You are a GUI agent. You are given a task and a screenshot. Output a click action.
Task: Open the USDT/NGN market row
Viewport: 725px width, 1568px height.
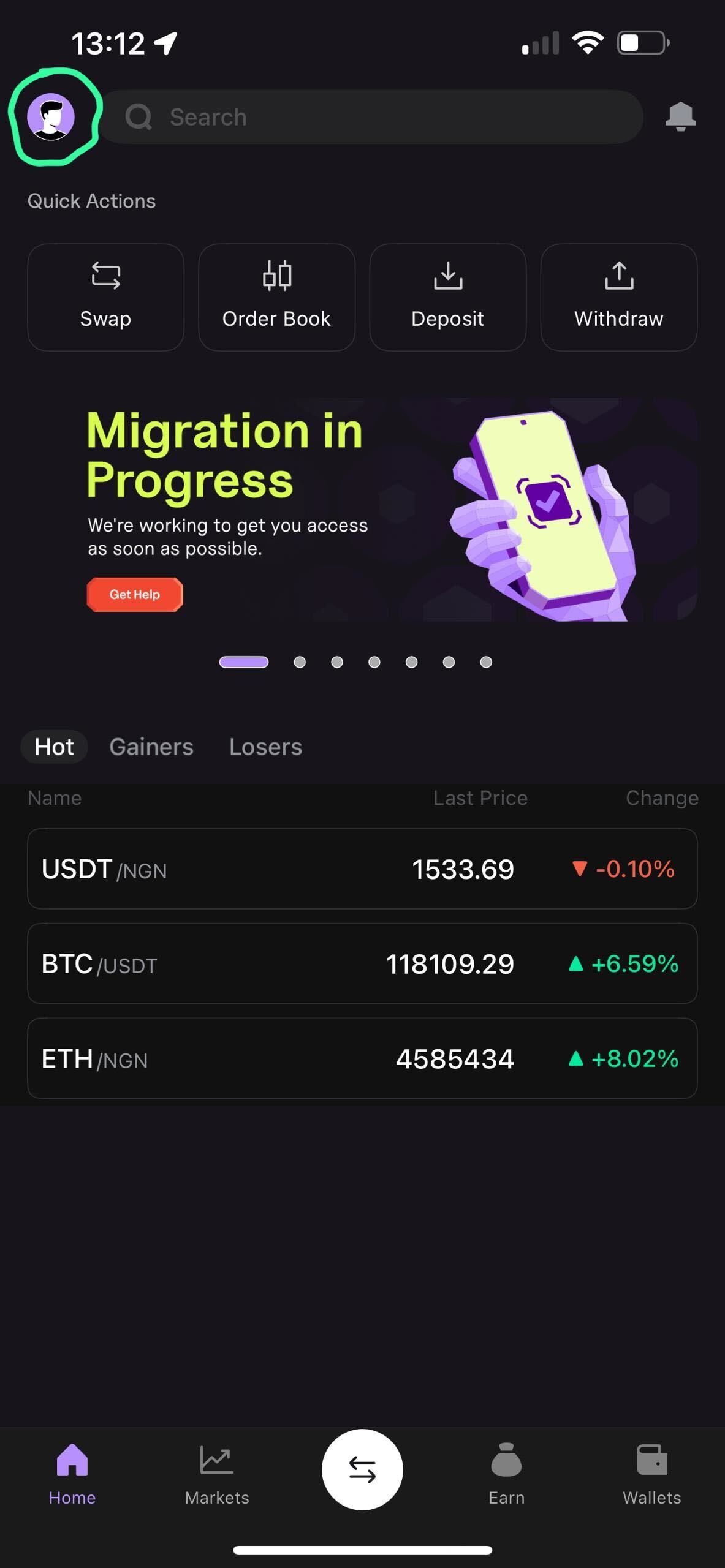(x=362, y=869)
